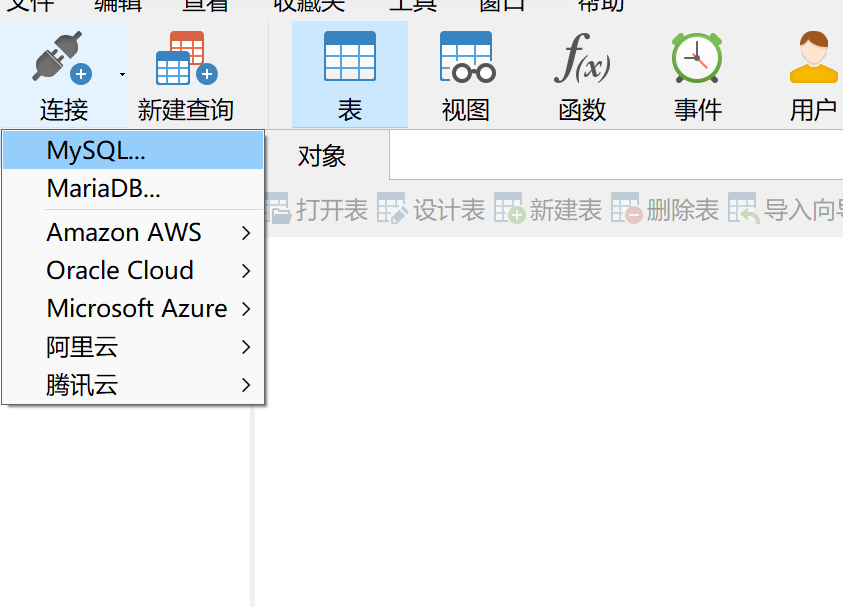Screen dimensions: 843x607
Task: Click the Oracle Cloud submenu chevron
Action: coord(246,271)
